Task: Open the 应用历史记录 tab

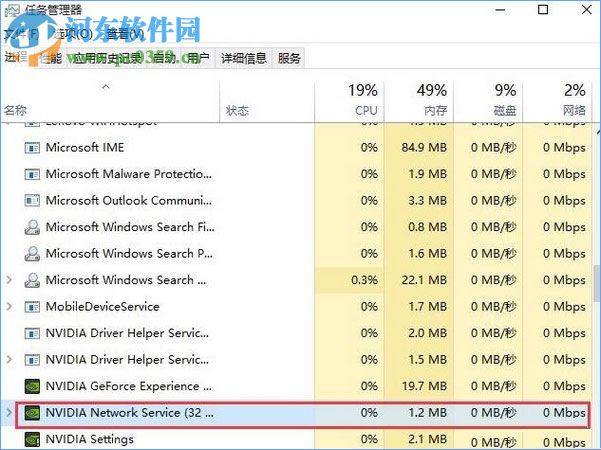Action: pyautogui.click(x=107, y=58)
